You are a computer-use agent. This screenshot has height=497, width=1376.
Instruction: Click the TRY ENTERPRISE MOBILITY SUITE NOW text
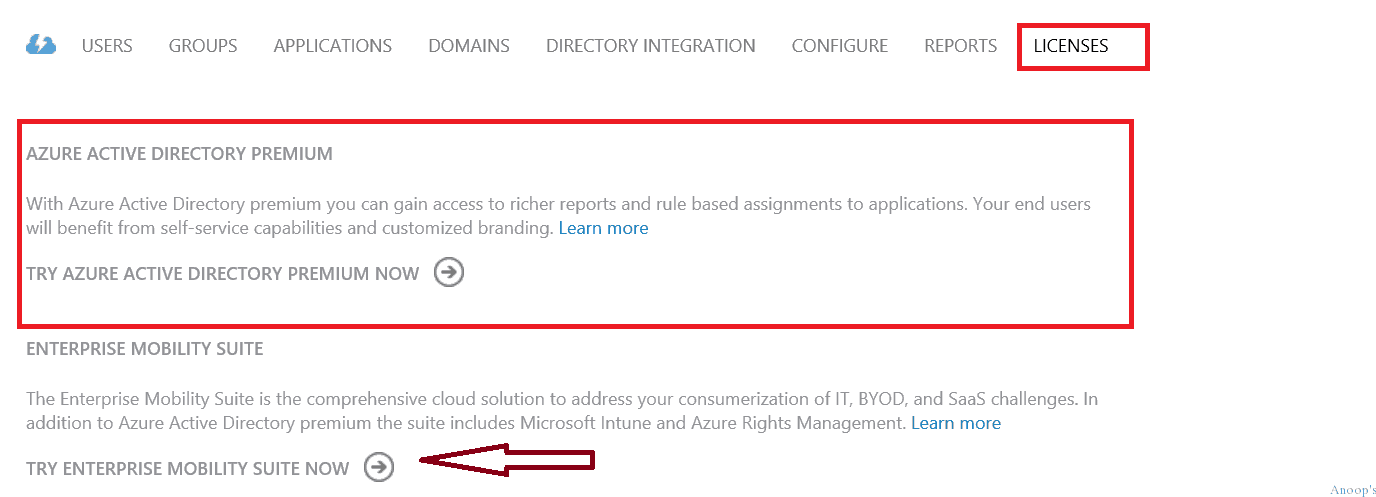188,468
